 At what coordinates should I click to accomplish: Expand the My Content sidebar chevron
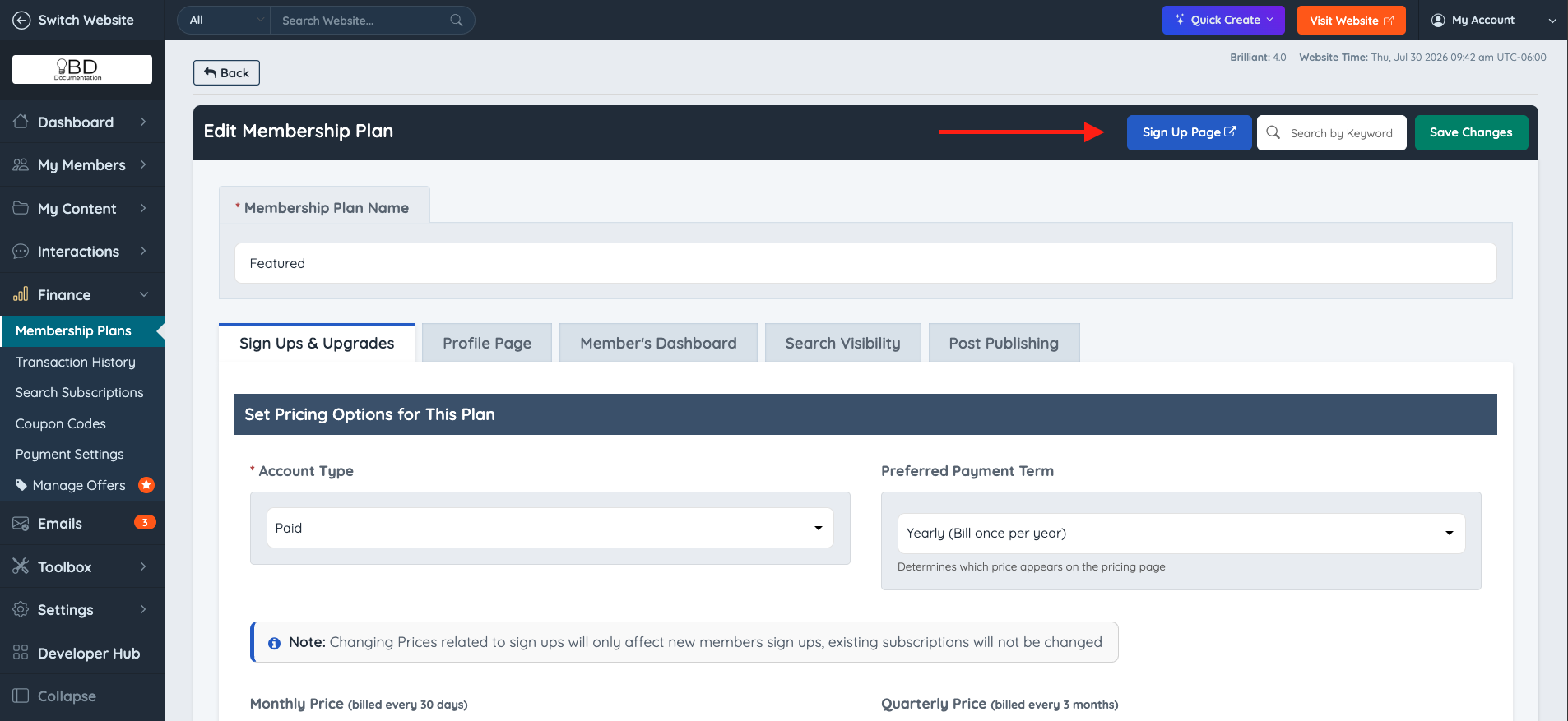click(x=143, y=208)
